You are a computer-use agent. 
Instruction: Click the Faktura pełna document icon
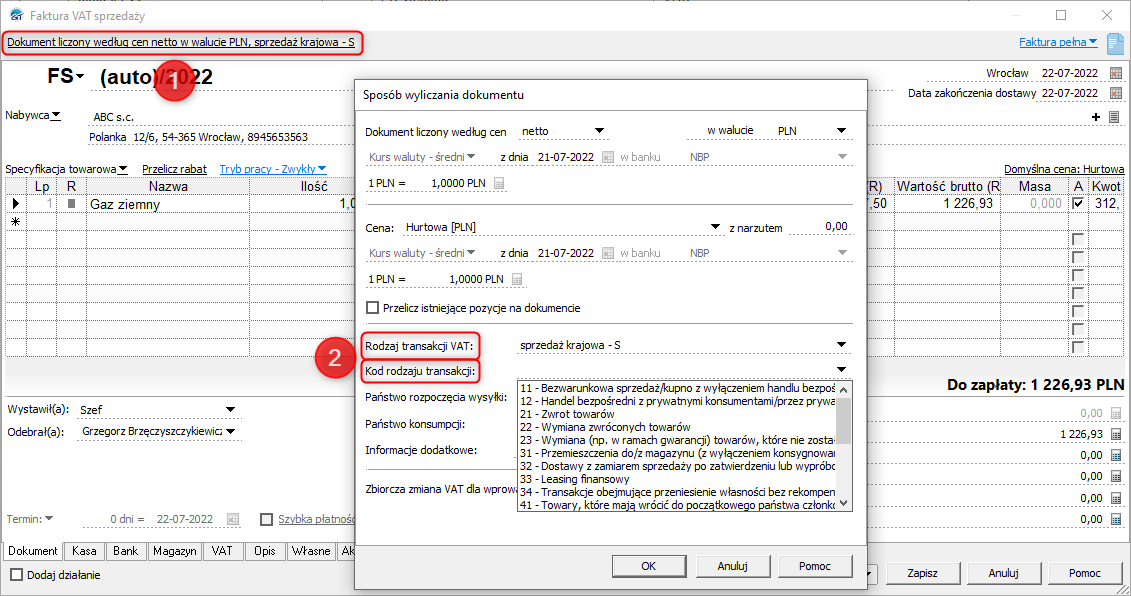pyautogui.click(x=1115, y=43)
